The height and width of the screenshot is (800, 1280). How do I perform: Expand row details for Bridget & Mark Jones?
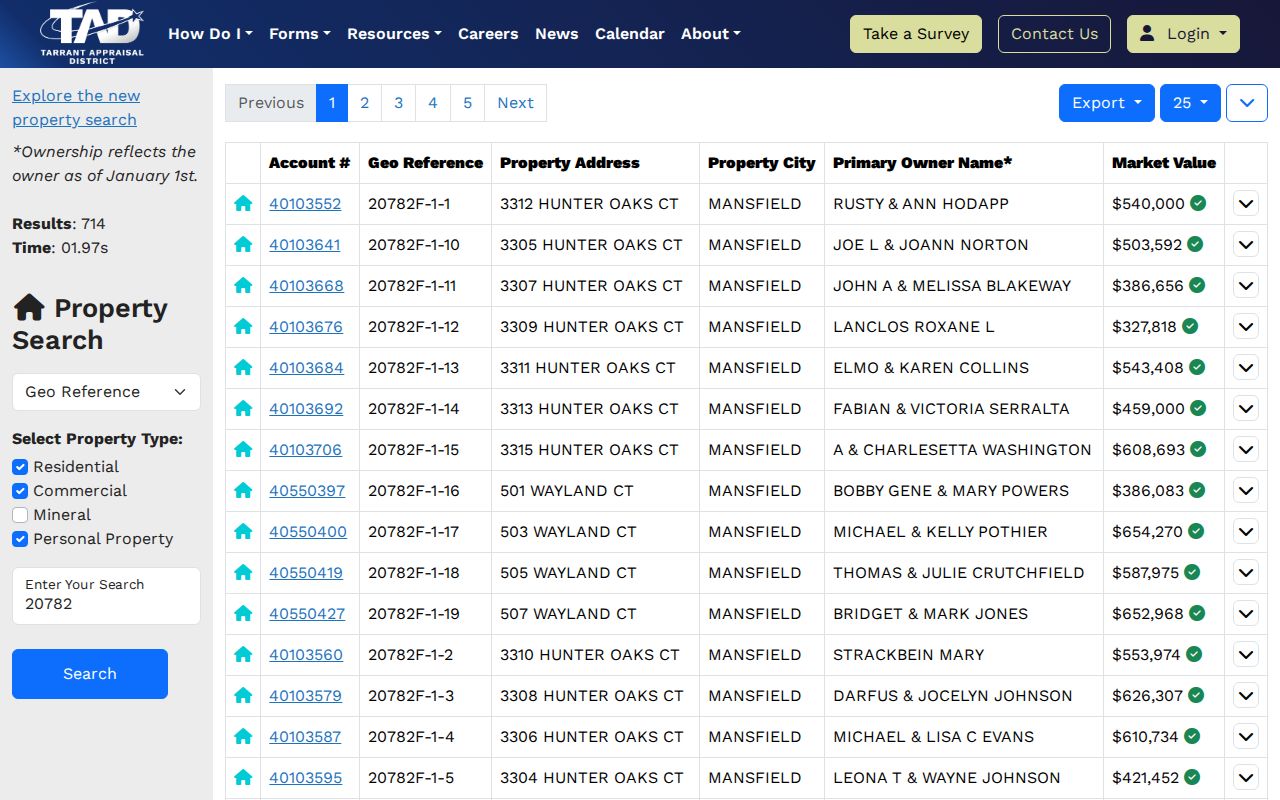tap(1245, 614)
